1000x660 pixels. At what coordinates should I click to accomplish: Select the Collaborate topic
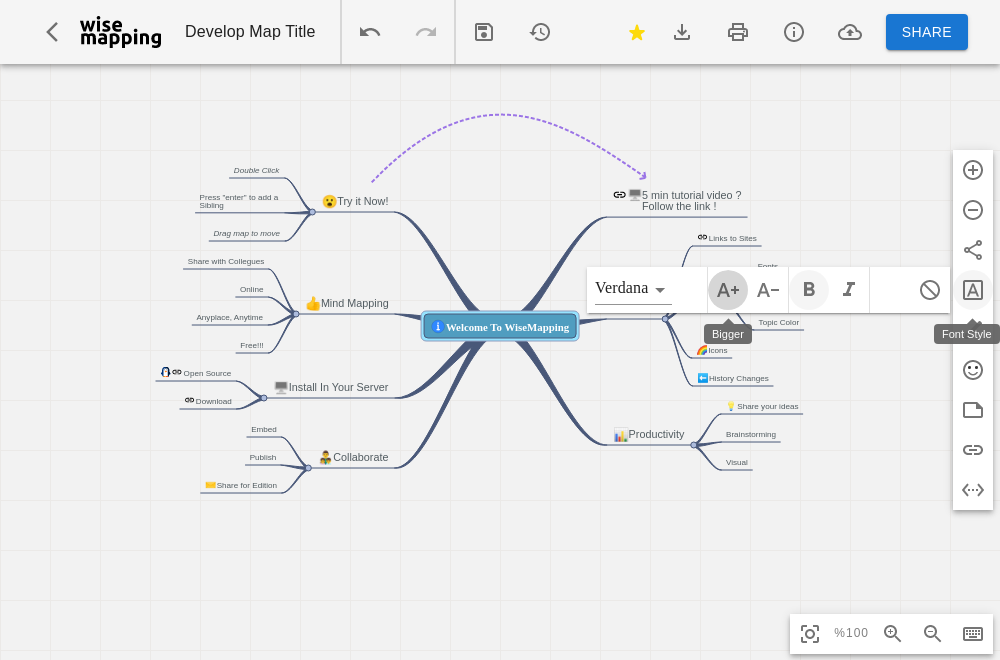coord(353,457)
